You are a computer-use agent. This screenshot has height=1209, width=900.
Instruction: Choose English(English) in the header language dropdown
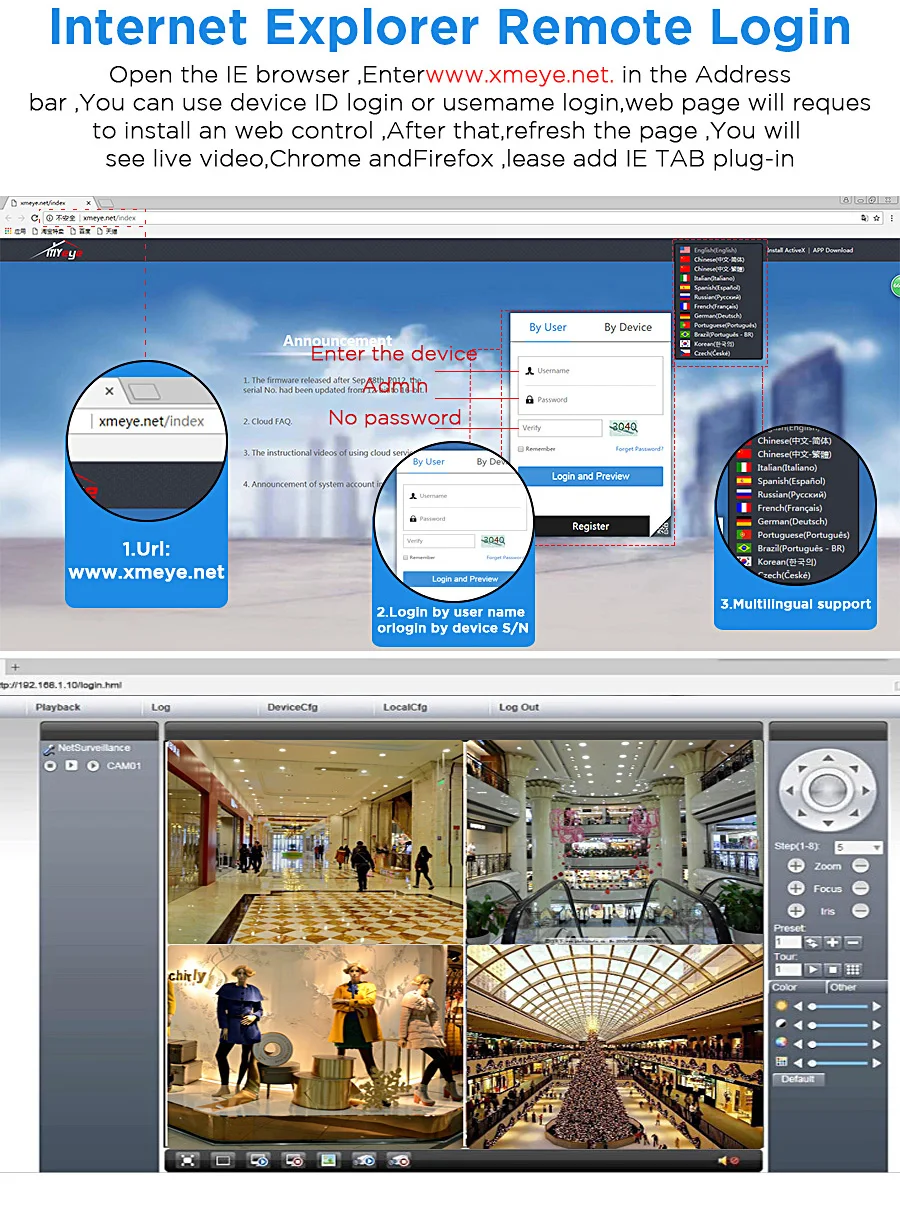pos(715,250)
